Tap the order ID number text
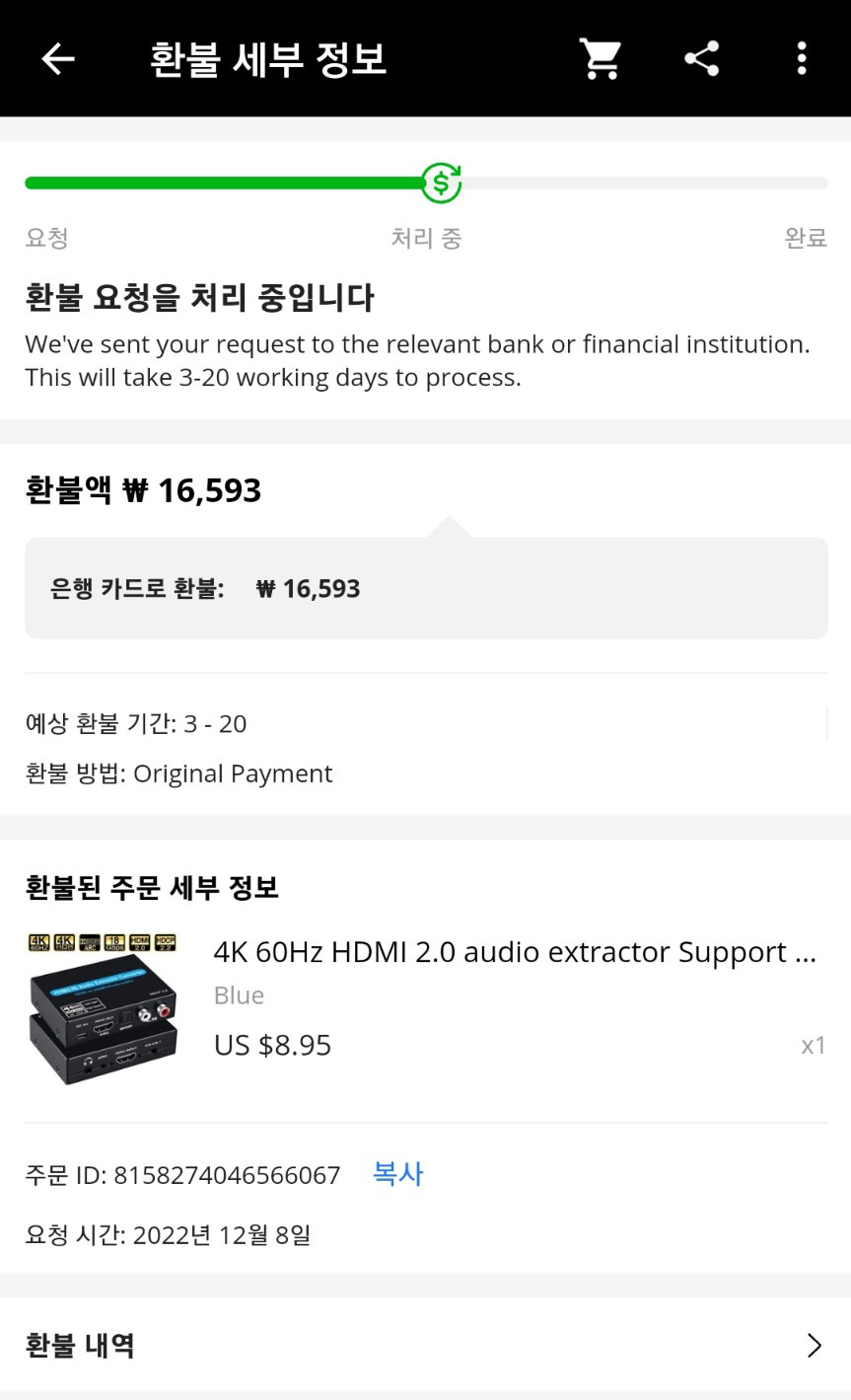Viewport: 851px width, 1400px height. pos(227,1175)
